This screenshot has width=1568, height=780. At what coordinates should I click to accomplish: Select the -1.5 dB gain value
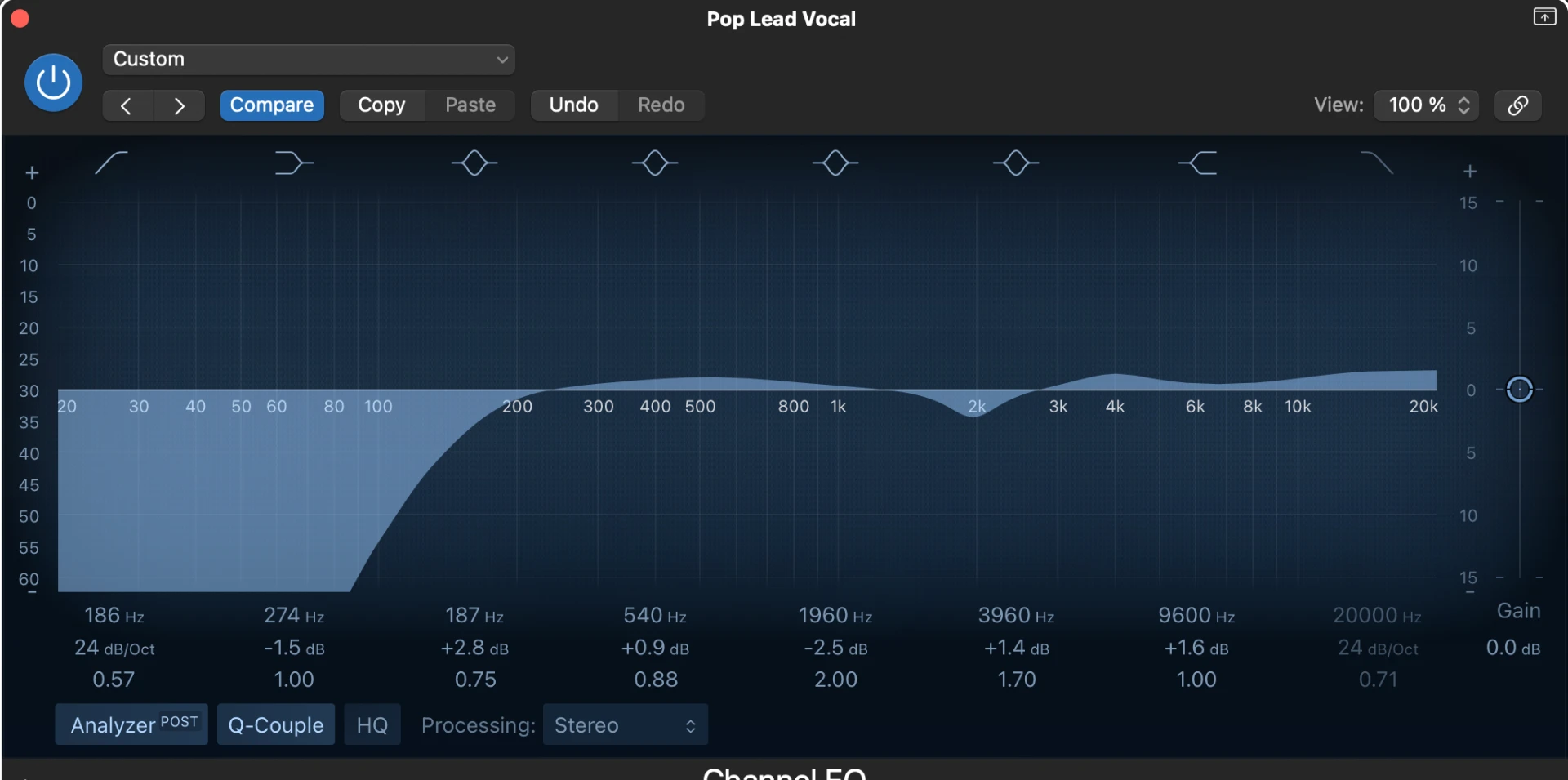pyautogui.click(x=294, y=648)
